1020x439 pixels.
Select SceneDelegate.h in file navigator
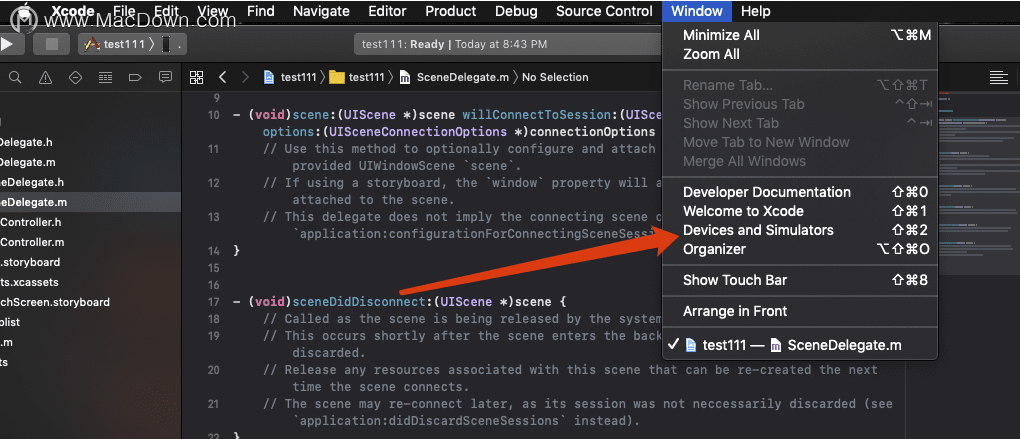click(x=90, y=182)
